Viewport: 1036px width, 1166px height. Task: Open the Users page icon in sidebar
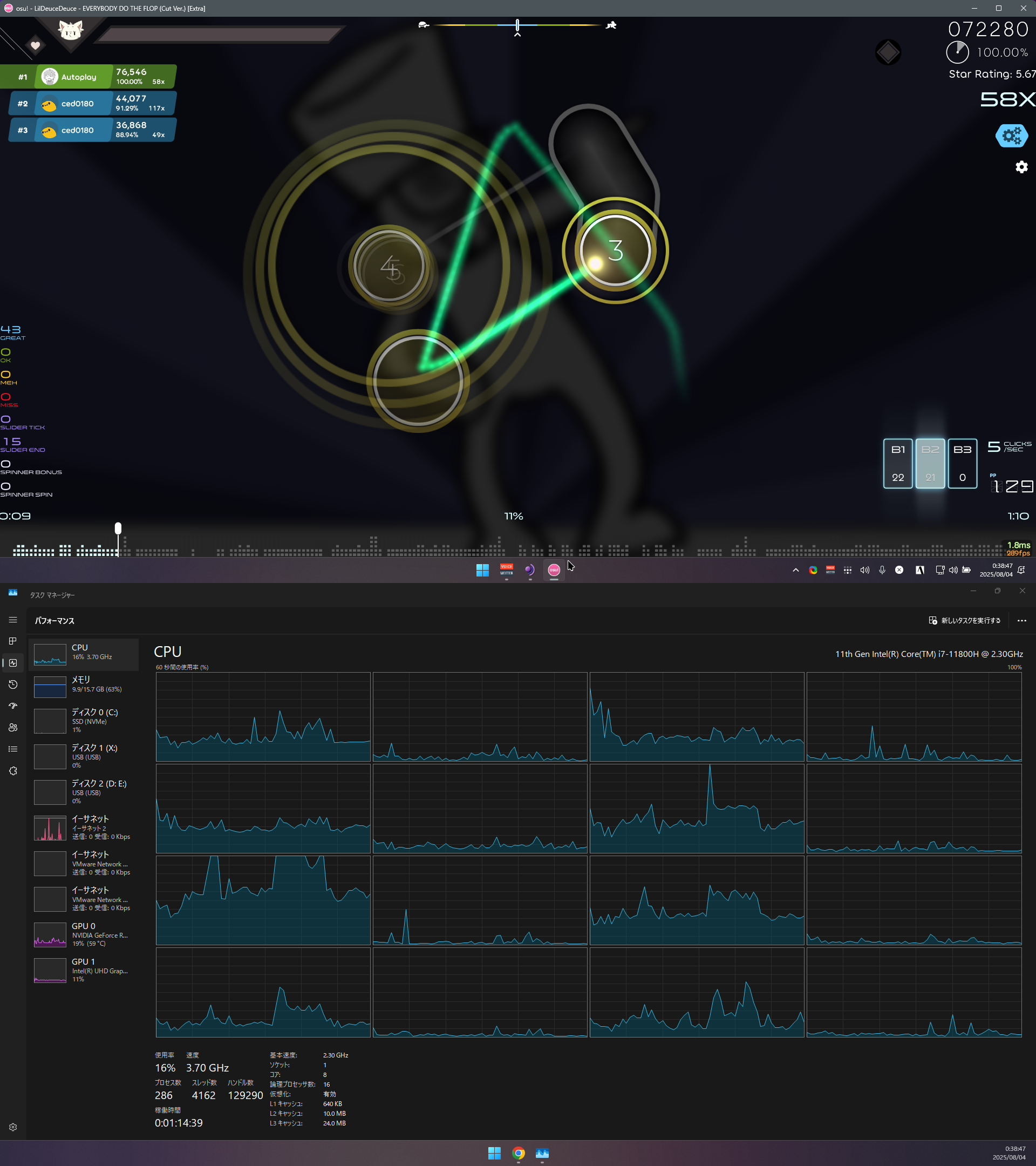pyautogui.click(x=13, y=728)
